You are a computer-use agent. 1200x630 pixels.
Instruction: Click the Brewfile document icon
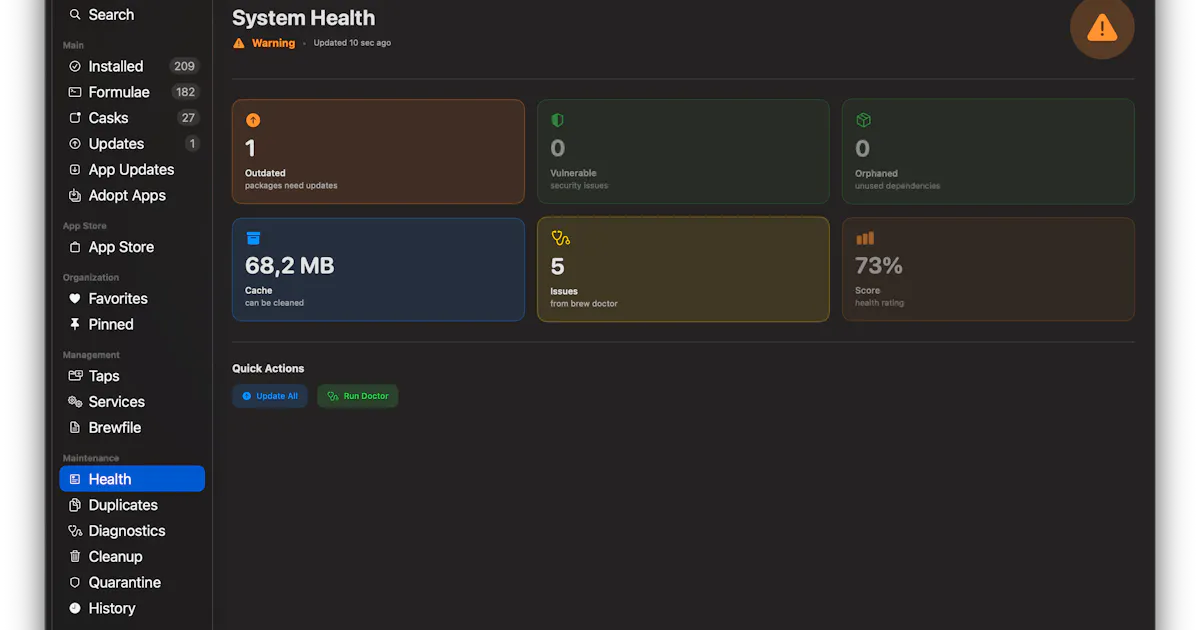pyautogui.click(x=75, y=428)
